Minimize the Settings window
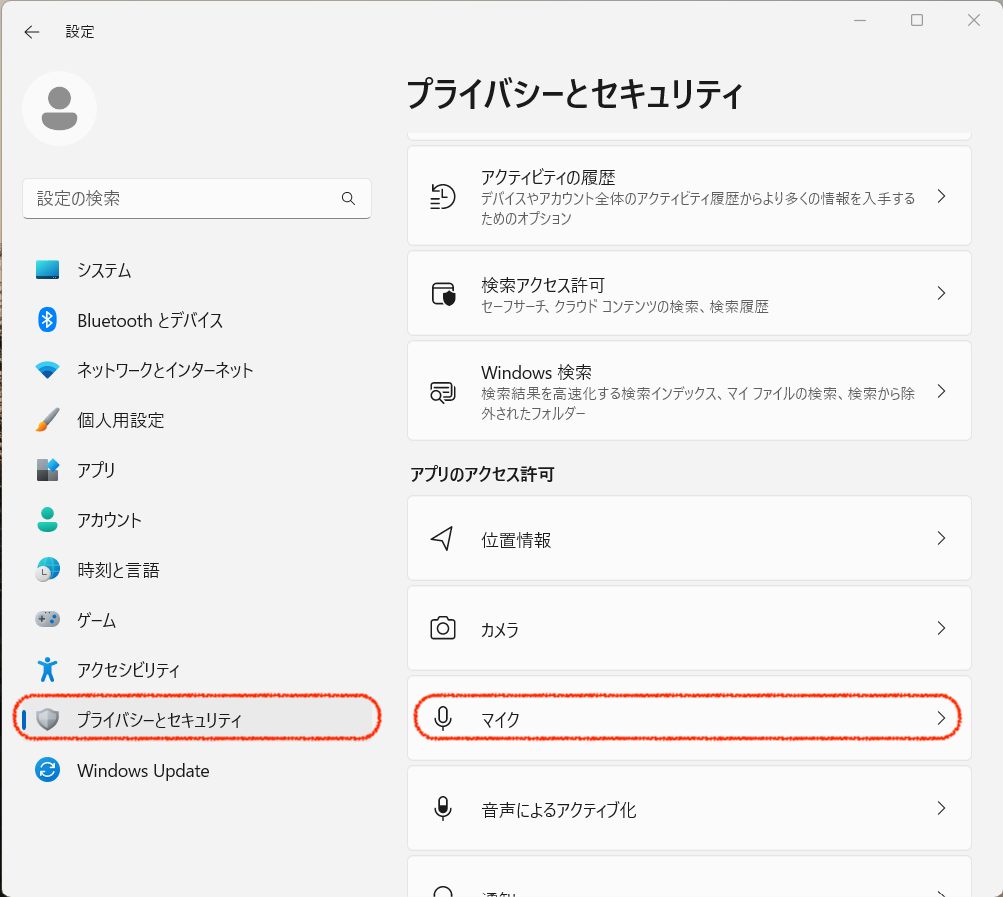The height and width of the screenshot is (897, 1003). (x=860, y=20)
